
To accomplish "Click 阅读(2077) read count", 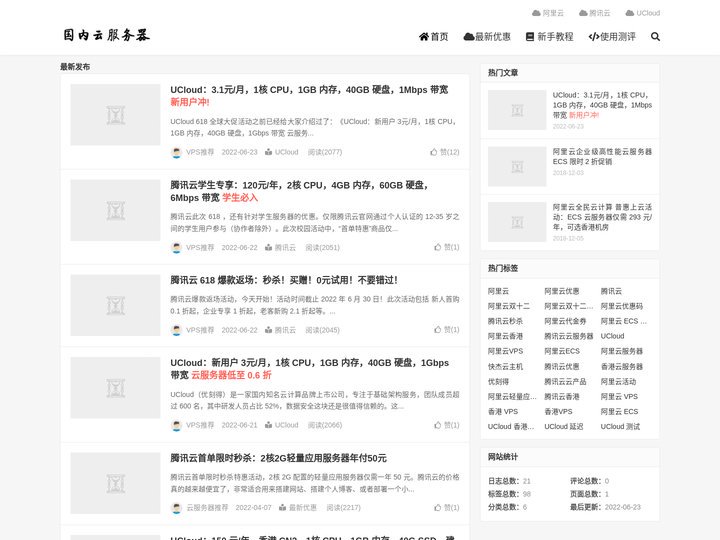I will pos(325,152).
